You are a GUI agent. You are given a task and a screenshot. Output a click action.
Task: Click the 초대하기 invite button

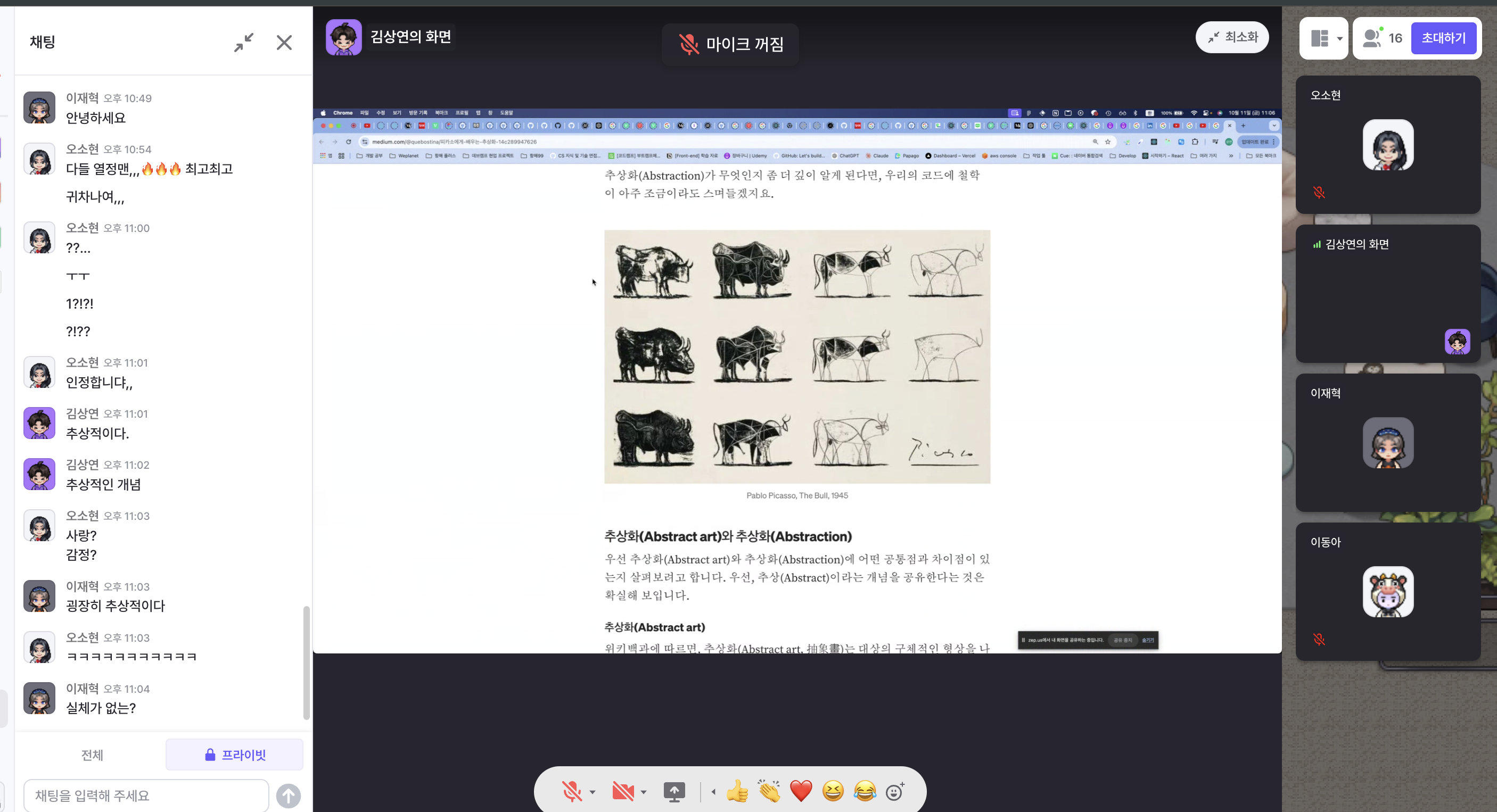(x=1444, y=38)
